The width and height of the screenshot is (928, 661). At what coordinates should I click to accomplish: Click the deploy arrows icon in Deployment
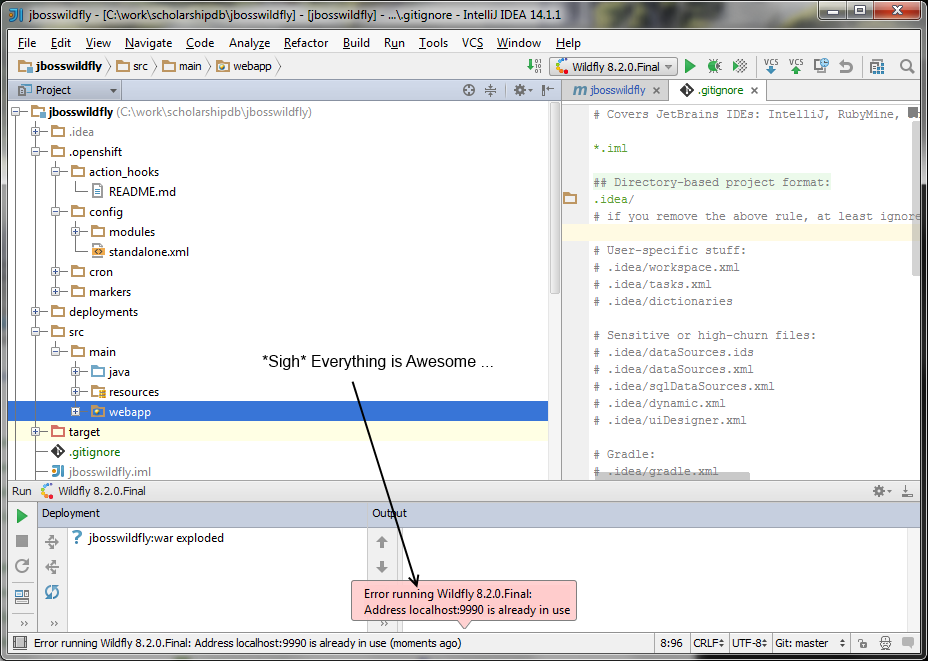click(x=52, y=541)
